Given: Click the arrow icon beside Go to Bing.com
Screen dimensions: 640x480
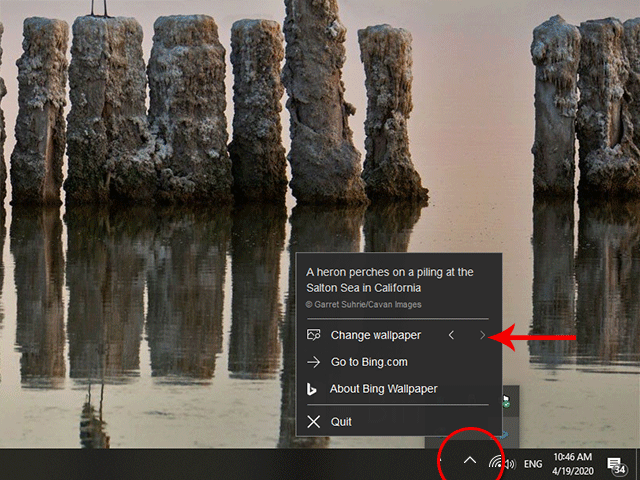Looking at the screenshot, I should tap(313, 362).
